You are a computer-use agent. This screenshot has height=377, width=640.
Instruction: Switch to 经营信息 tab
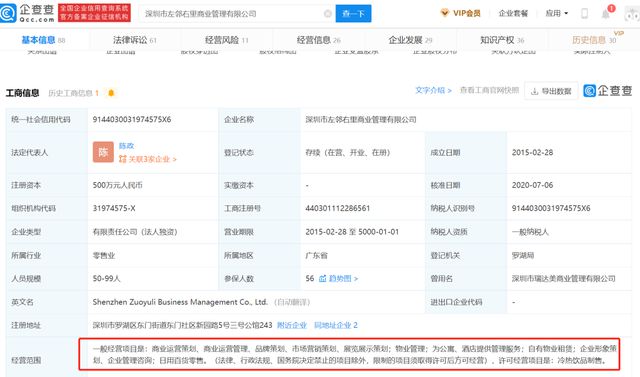point(318,40)
